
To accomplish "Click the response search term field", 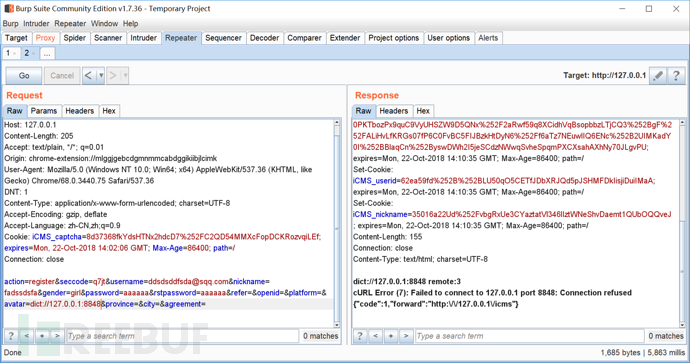I will pyautogui.click(x=530, y=336).
